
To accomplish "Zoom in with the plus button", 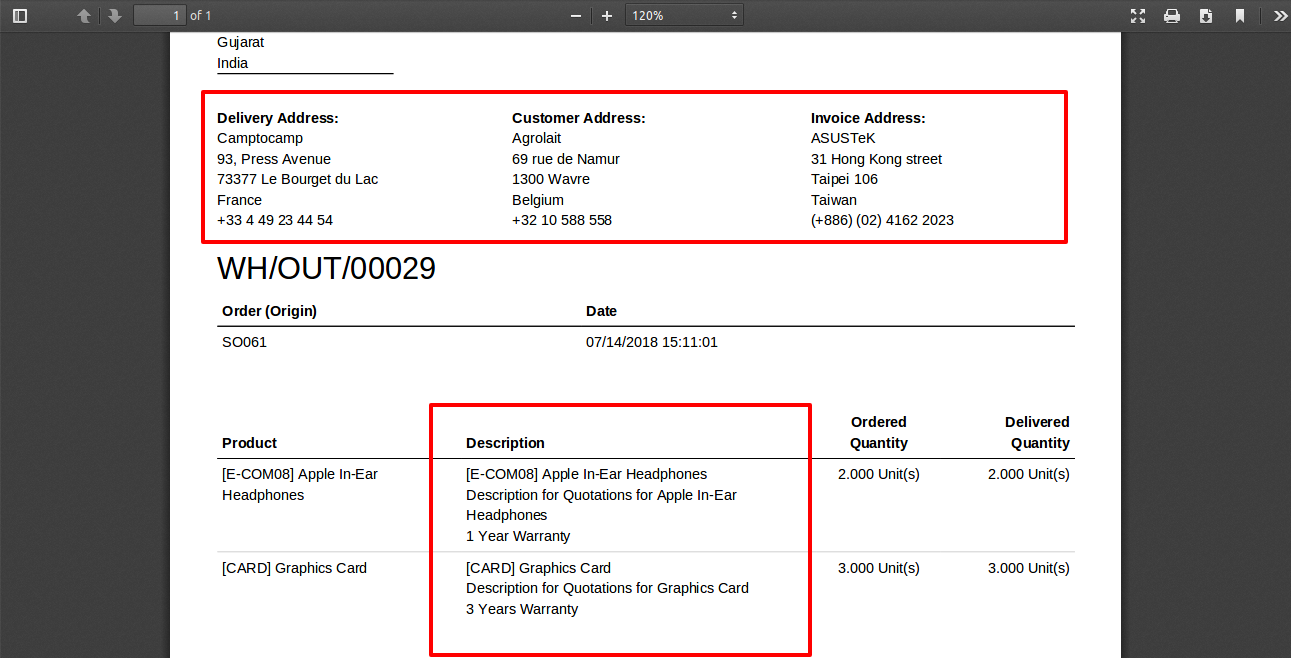I will tap(607, 16).
